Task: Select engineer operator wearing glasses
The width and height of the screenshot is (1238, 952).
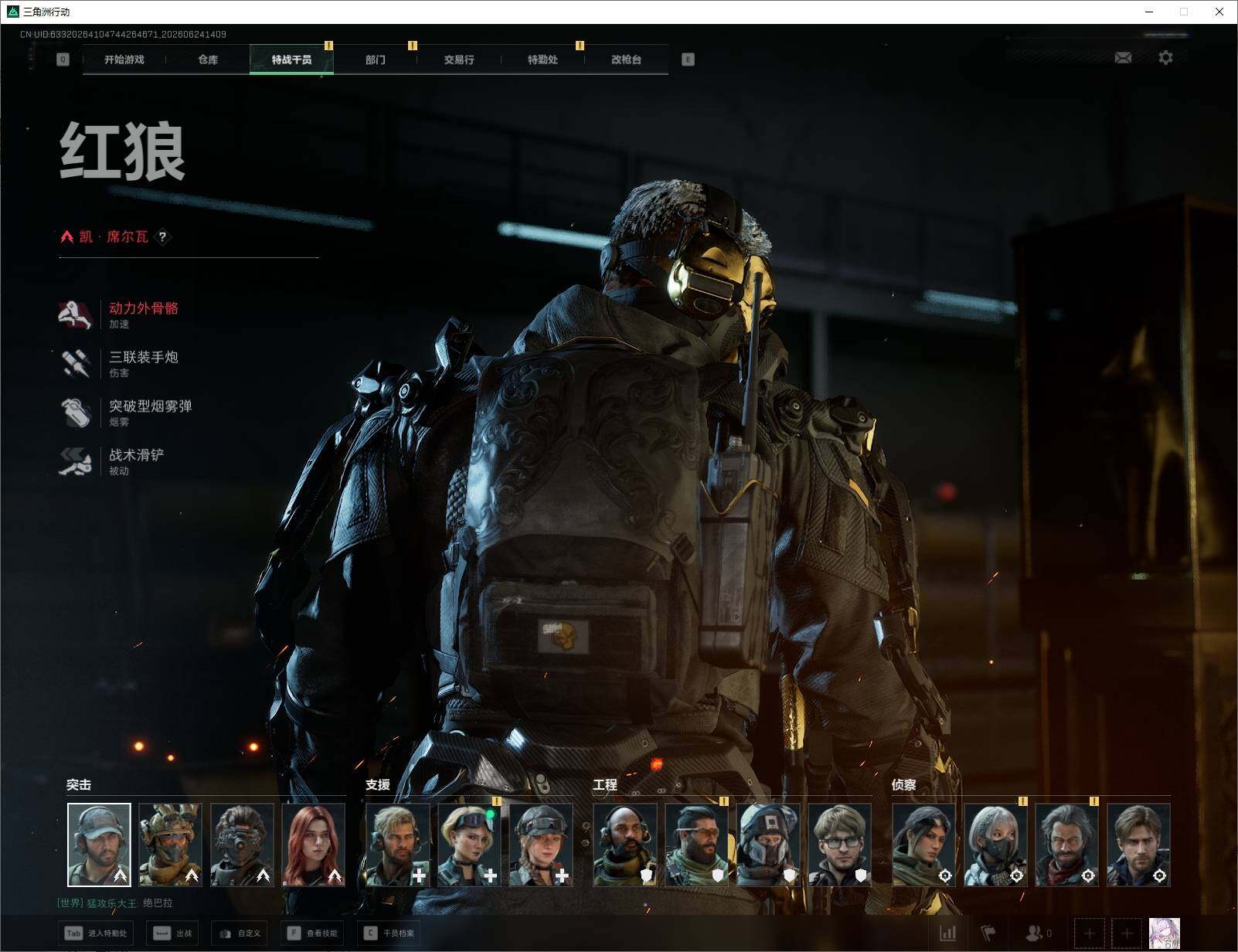Action: point(839,845)
